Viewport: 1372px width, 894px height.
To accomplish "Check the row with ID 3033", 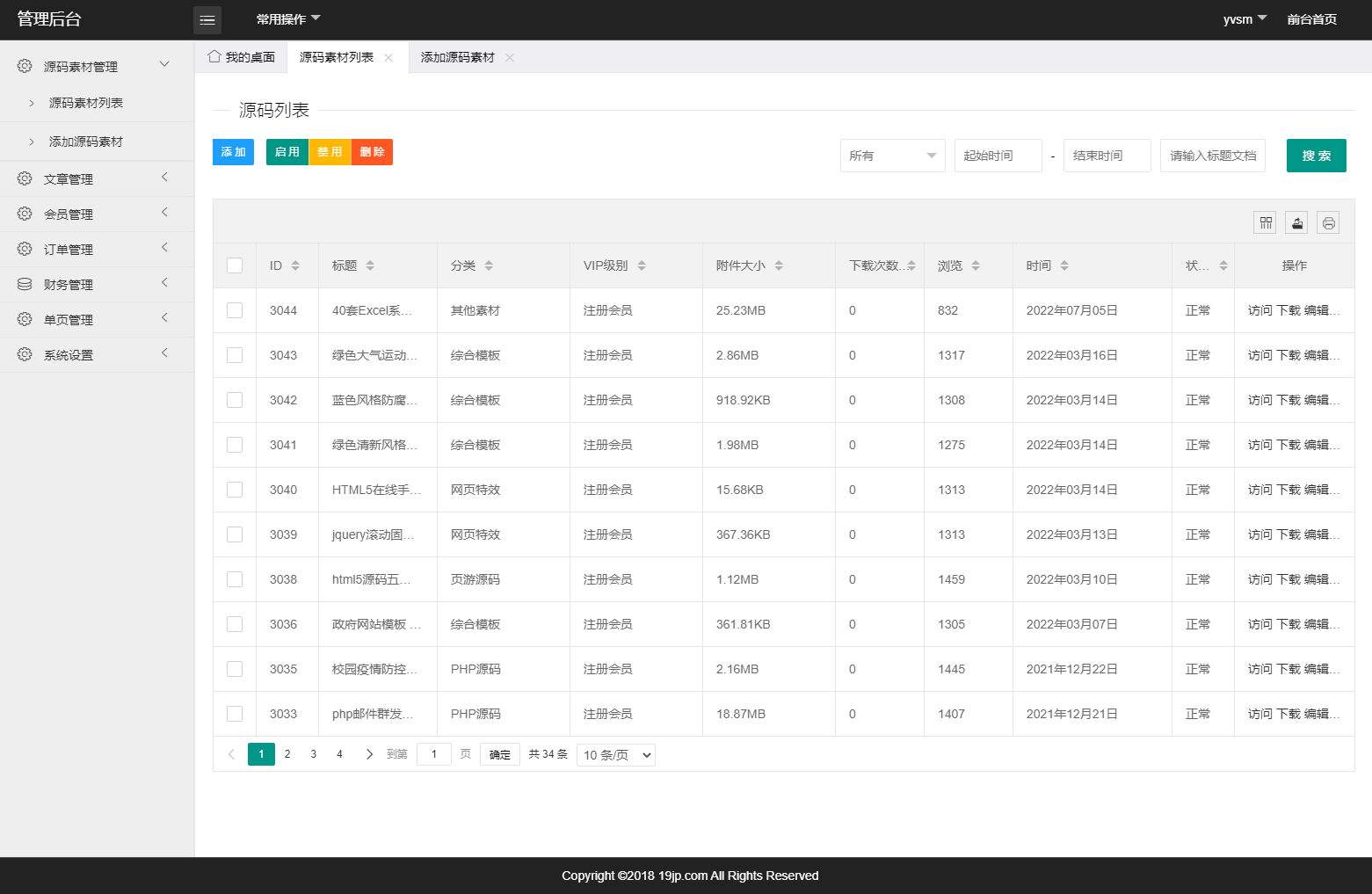I will point(235,714).
